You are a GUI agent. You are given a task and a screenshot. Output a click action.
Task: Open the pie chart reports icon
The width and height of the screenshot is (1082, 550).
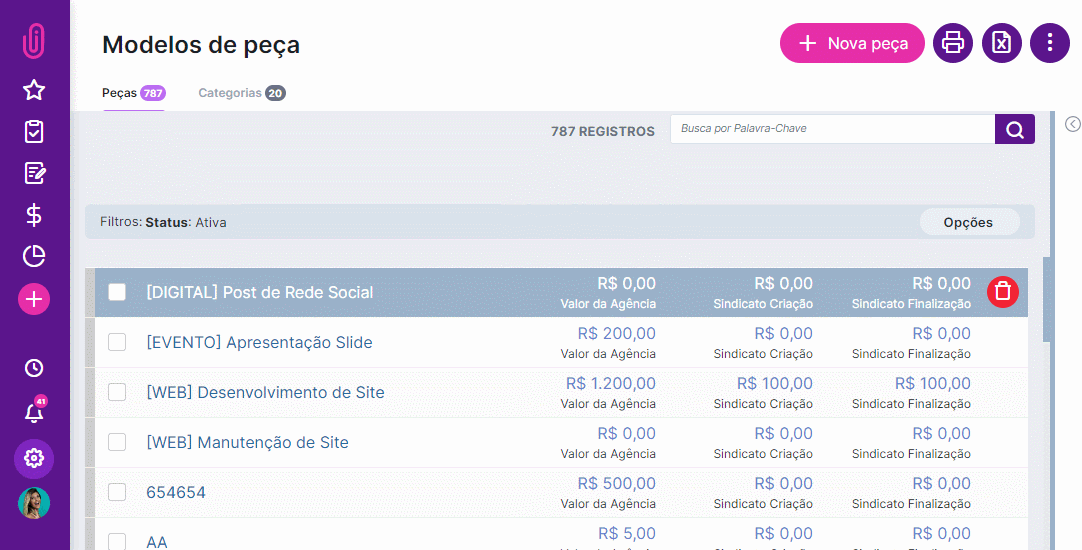pyautogui.click(x=34, y=256)
